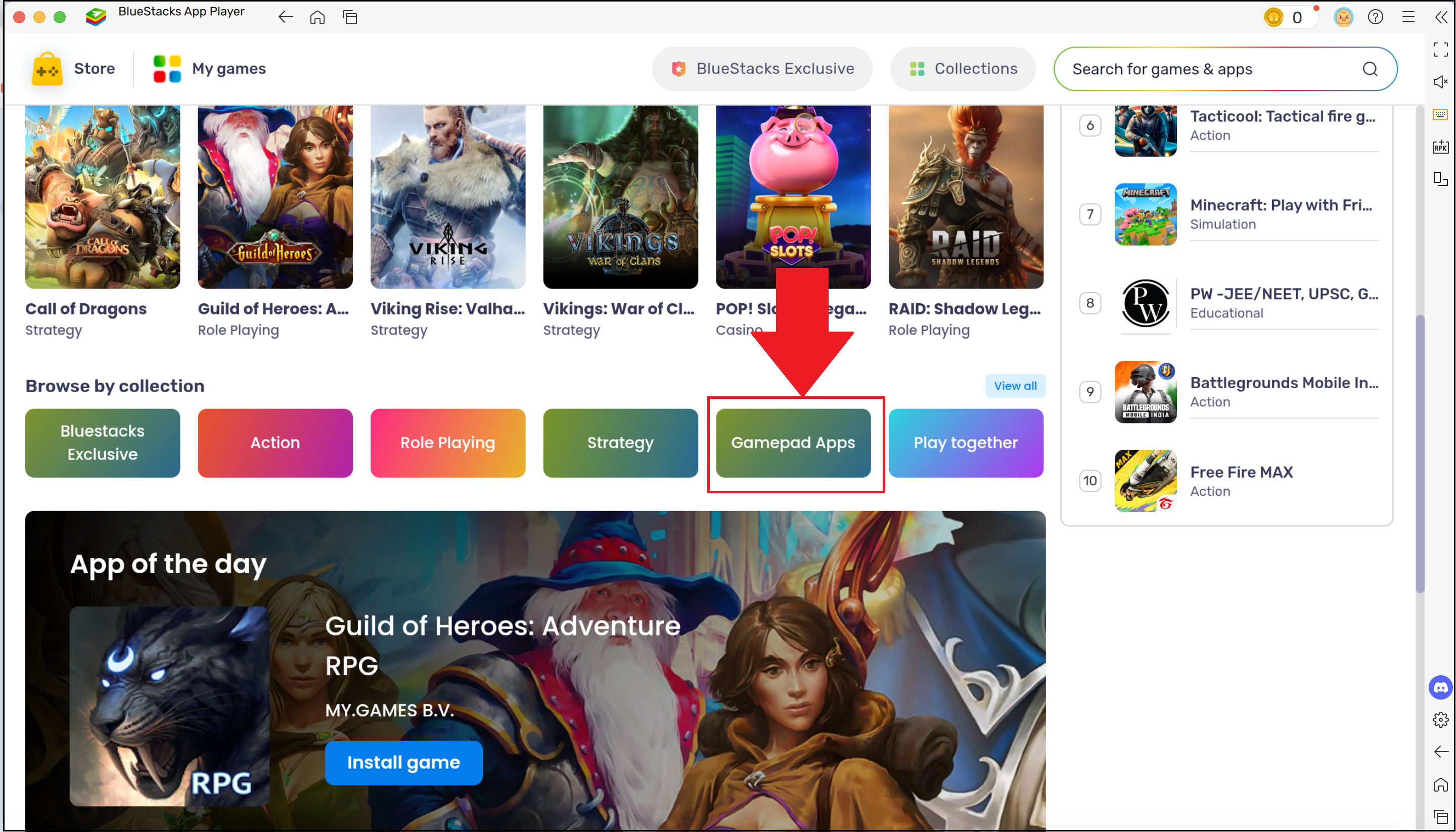The width and height of the screenshot is (1456, 832).
Task: Select the Gamepad Apps collection tile
Action: (x=794, y=442)
